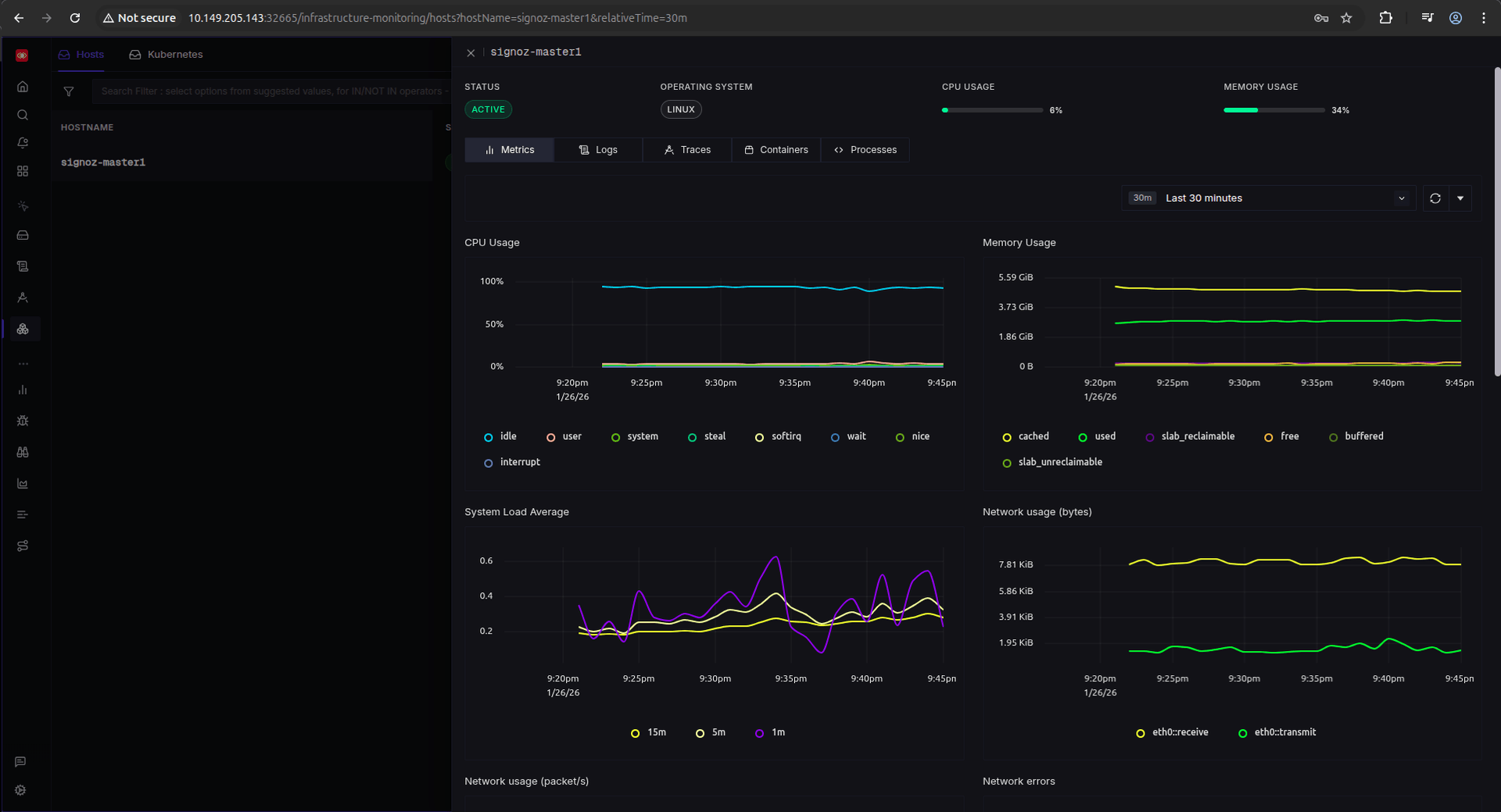1501x812 pixels.
Task: Open the browser extensions puzzle icon
Action: 1385,18
